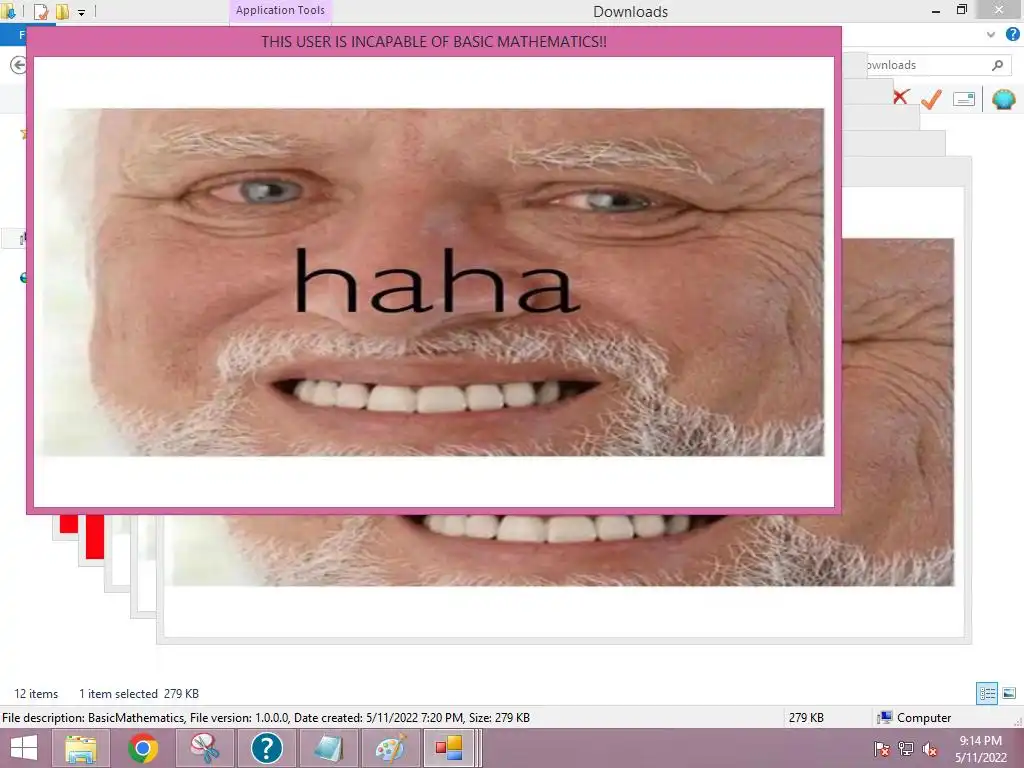Switch to the Application Tools ribbon tab

coord(280,10)
